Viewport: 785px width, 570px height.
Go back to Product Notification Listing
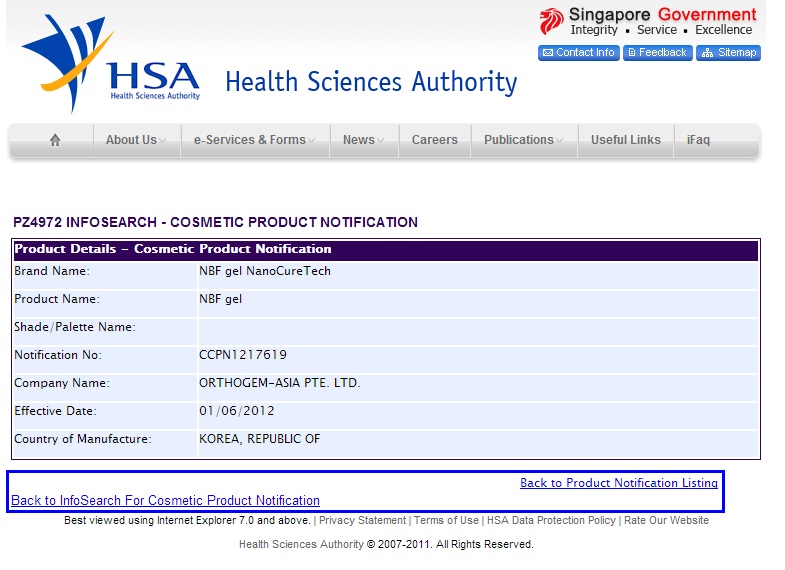tap(618, 483)
